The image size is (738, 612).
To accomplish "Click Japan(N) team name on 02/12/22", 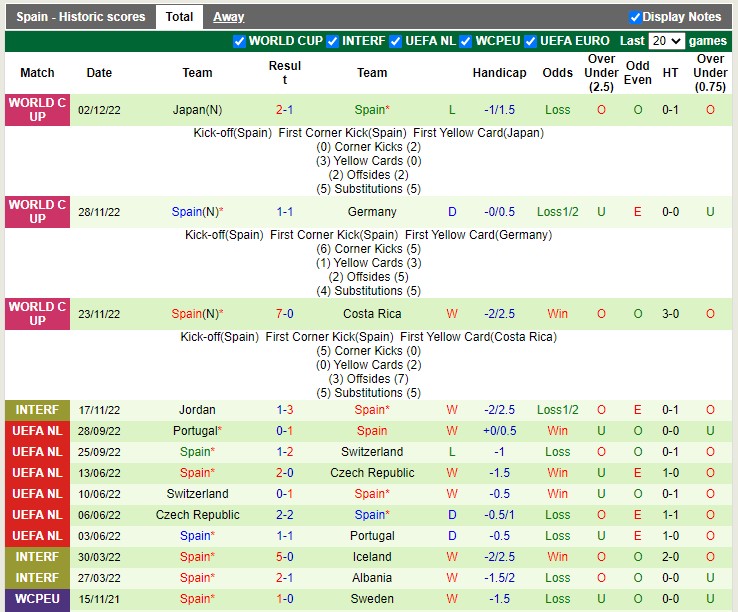I will coord(197,110).
